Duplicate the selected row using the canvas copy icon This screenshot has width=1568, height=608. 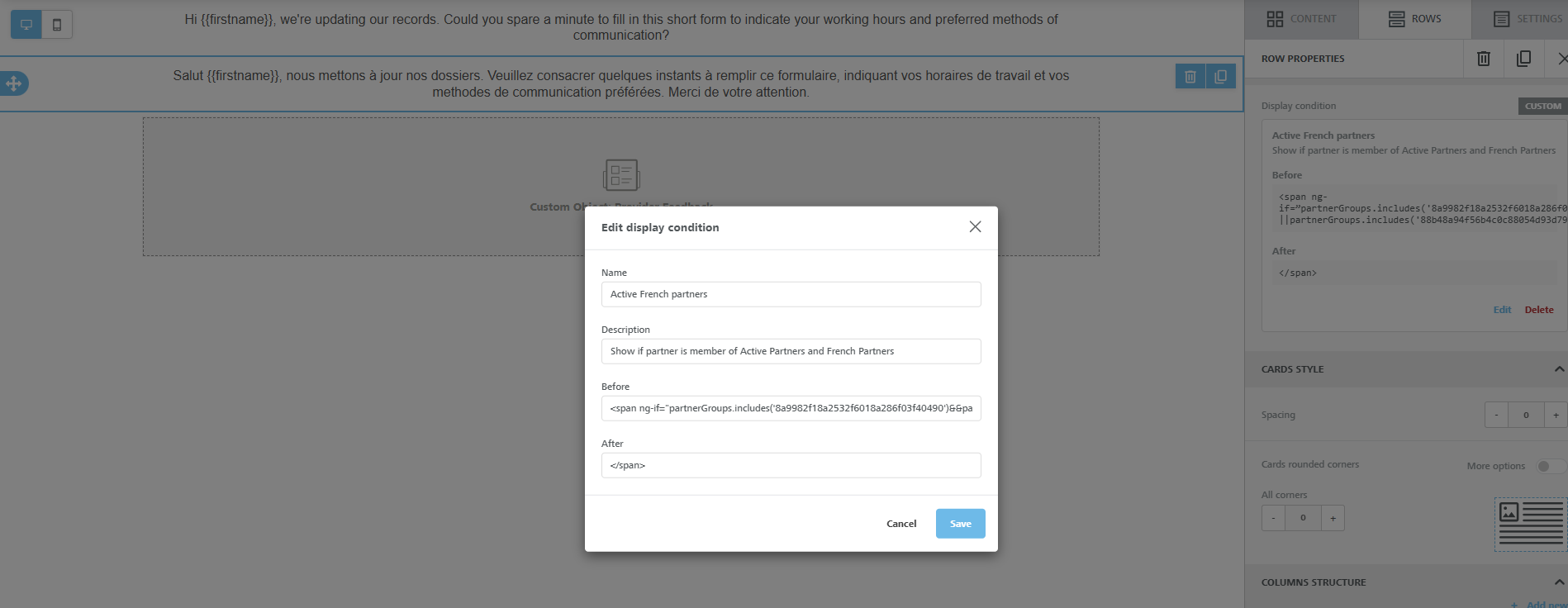[x=1221, y=75]
